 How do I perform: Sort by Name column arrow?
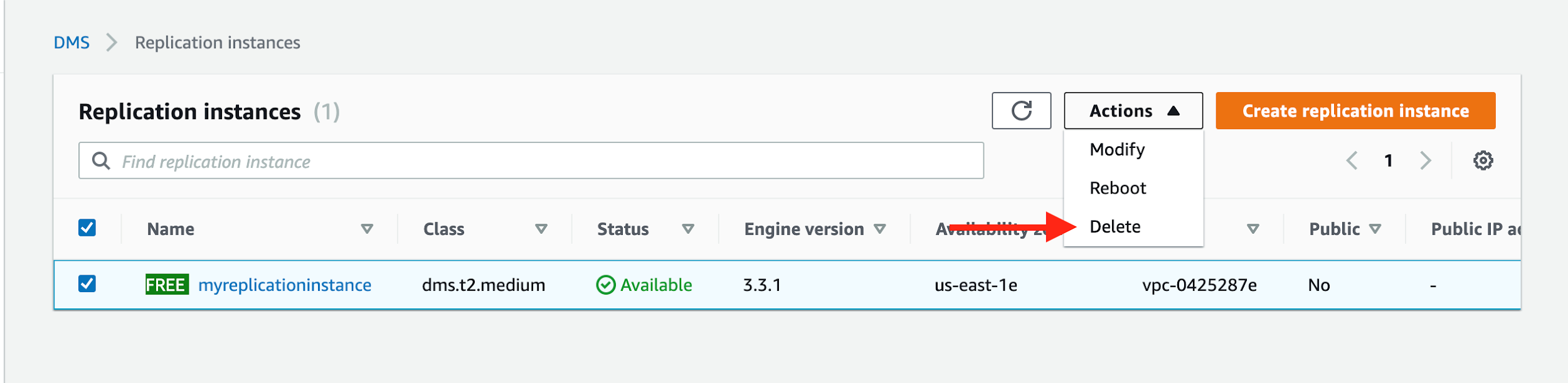click(x=367, y=229)
